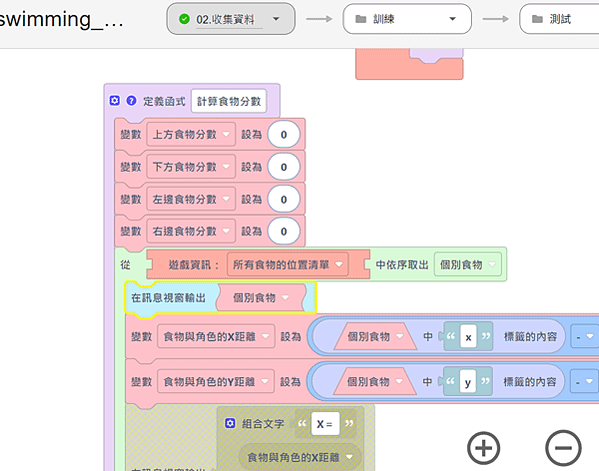Open minus operator dropdown in X distance row
The height and width of the screenshot is (471, 599).
click(585, 337)
